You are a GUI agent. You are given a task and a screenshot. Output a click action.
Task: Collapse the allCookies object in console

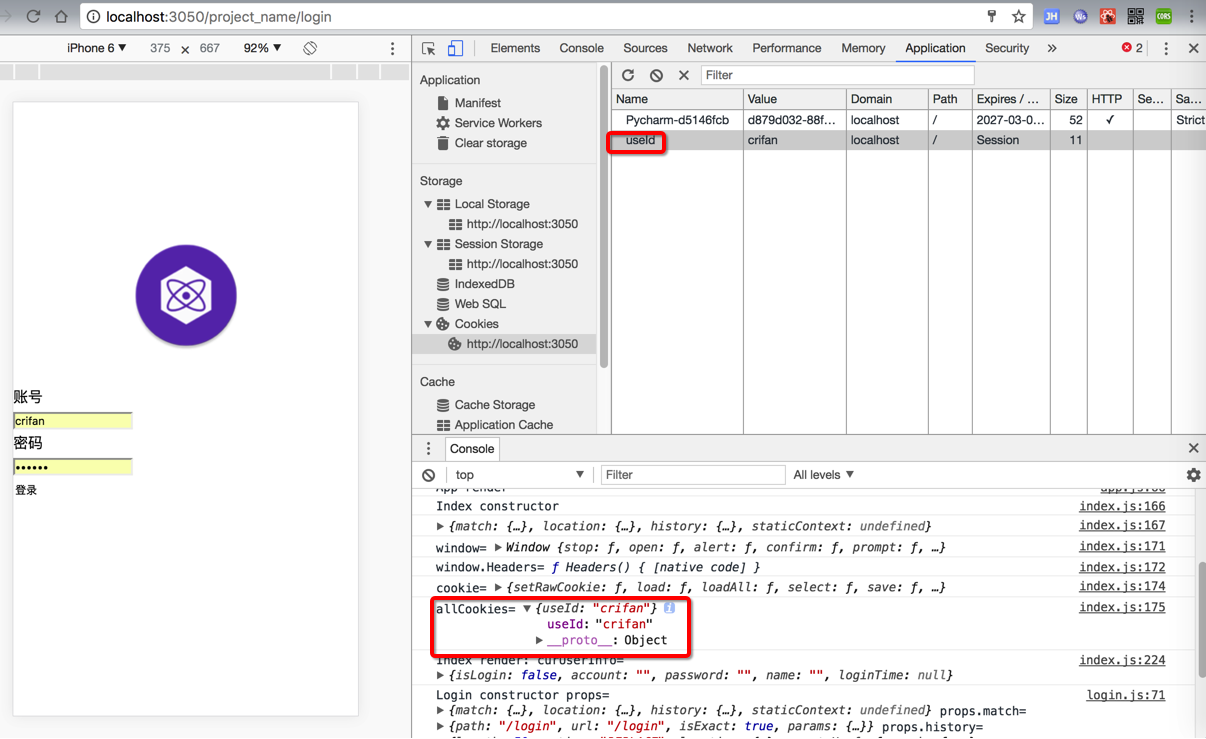527,608
